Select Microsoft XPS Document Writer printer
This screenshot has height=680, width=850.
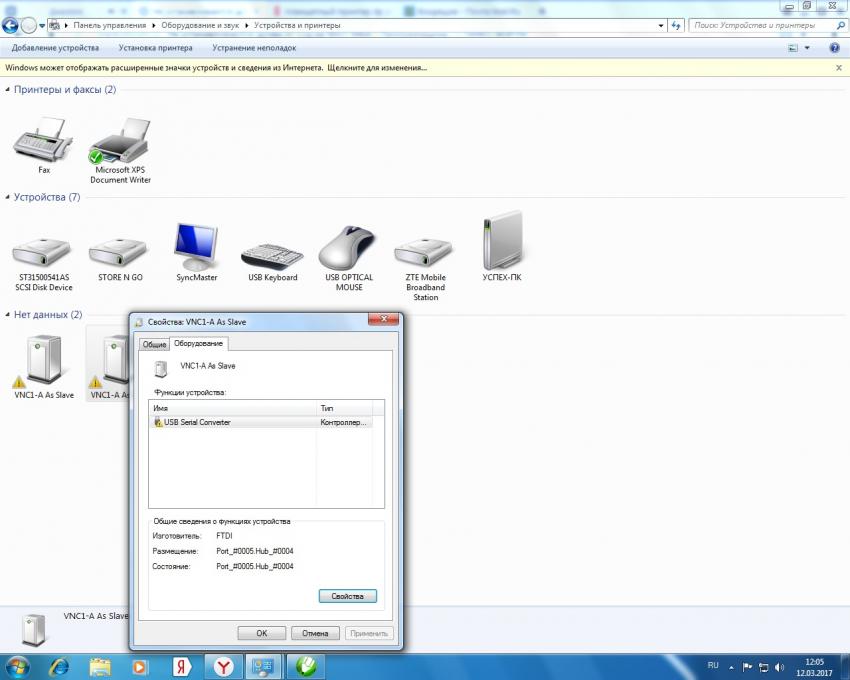(x=119, y=142)
